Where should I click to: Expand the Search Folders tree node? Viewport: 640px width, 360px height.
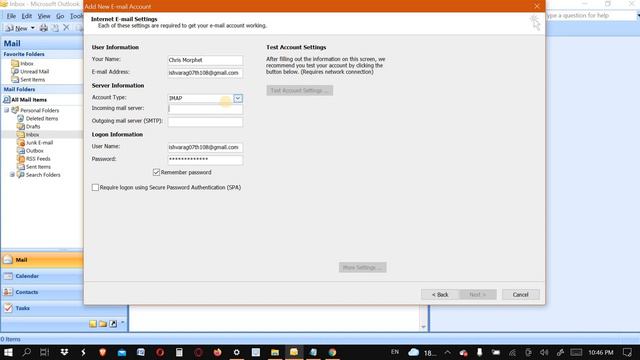[x=12, y=175]
